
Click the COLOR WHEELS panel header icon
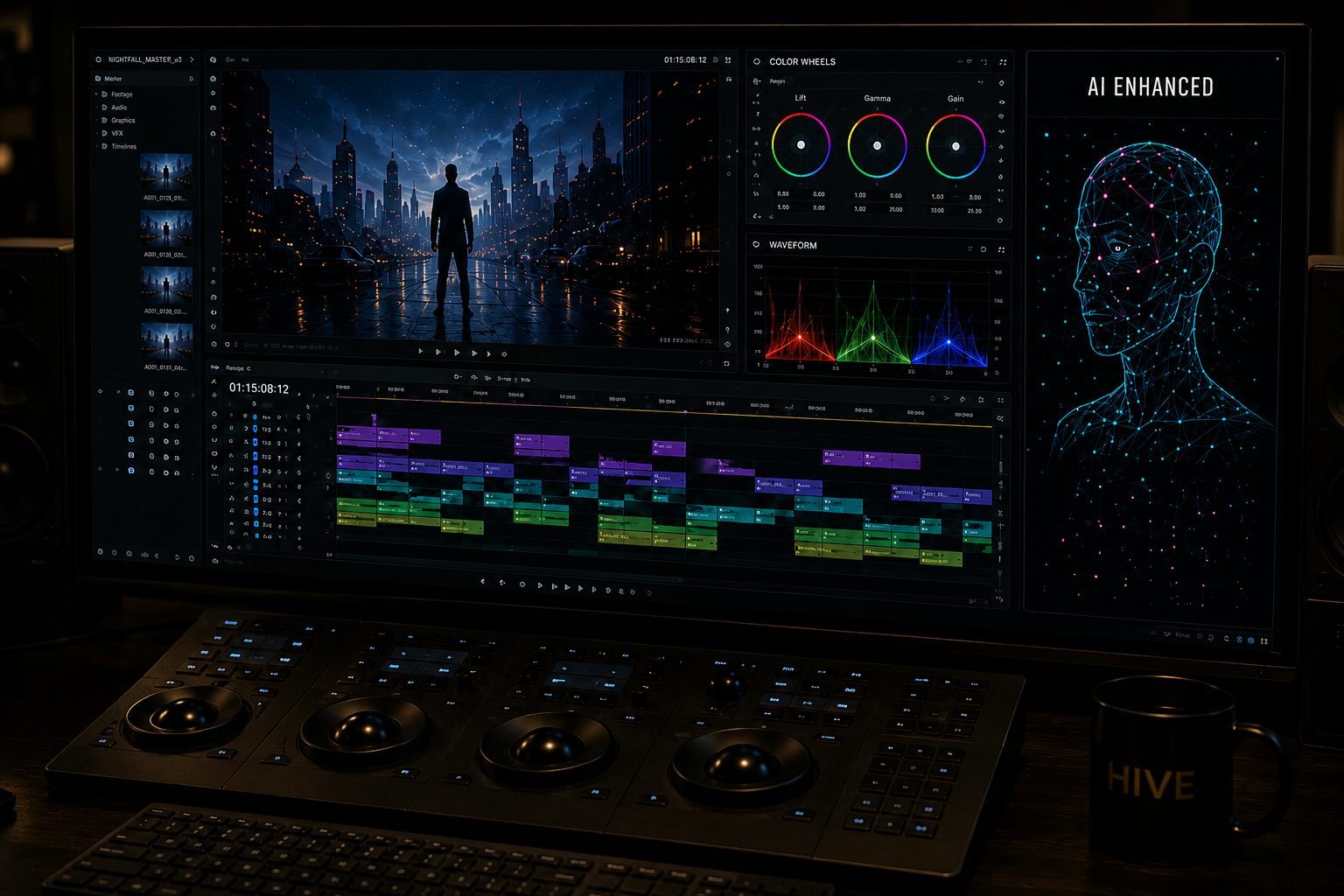click(757, 62)
